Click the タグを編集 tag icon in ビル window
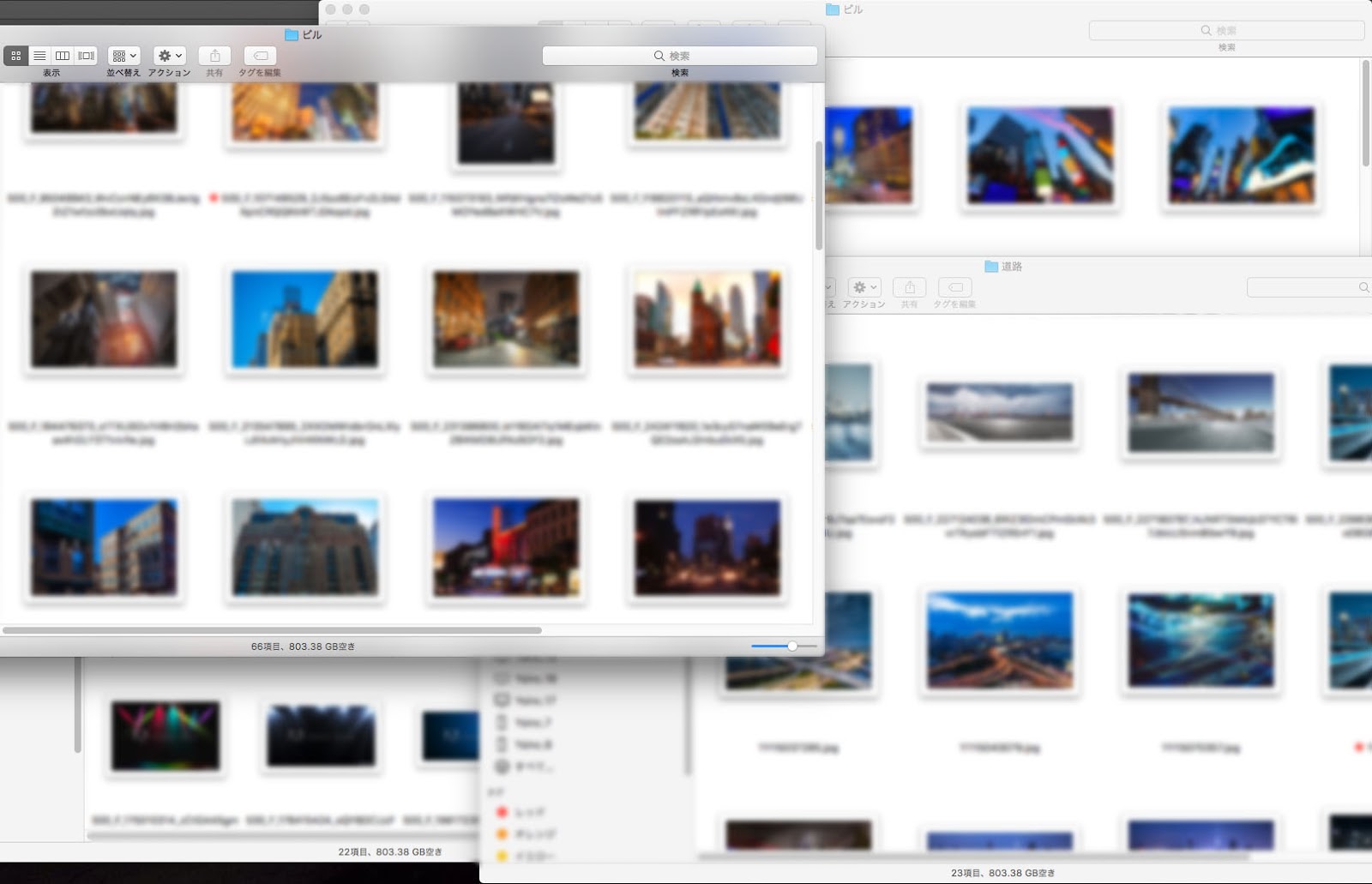This screenshot has height=884, width=1372. pyautogui.click(x=260, y=56)
